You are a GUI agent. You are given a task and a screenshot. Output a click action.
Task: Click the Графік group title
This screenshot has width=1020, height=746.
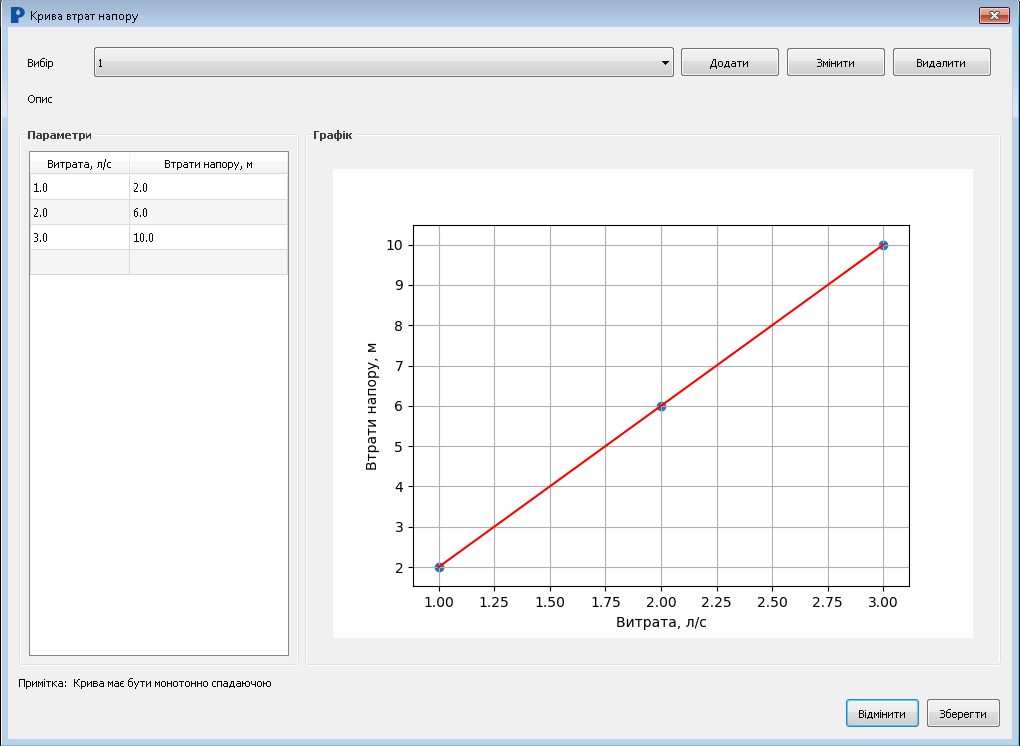pyautogui.click(x=332, y=135)
